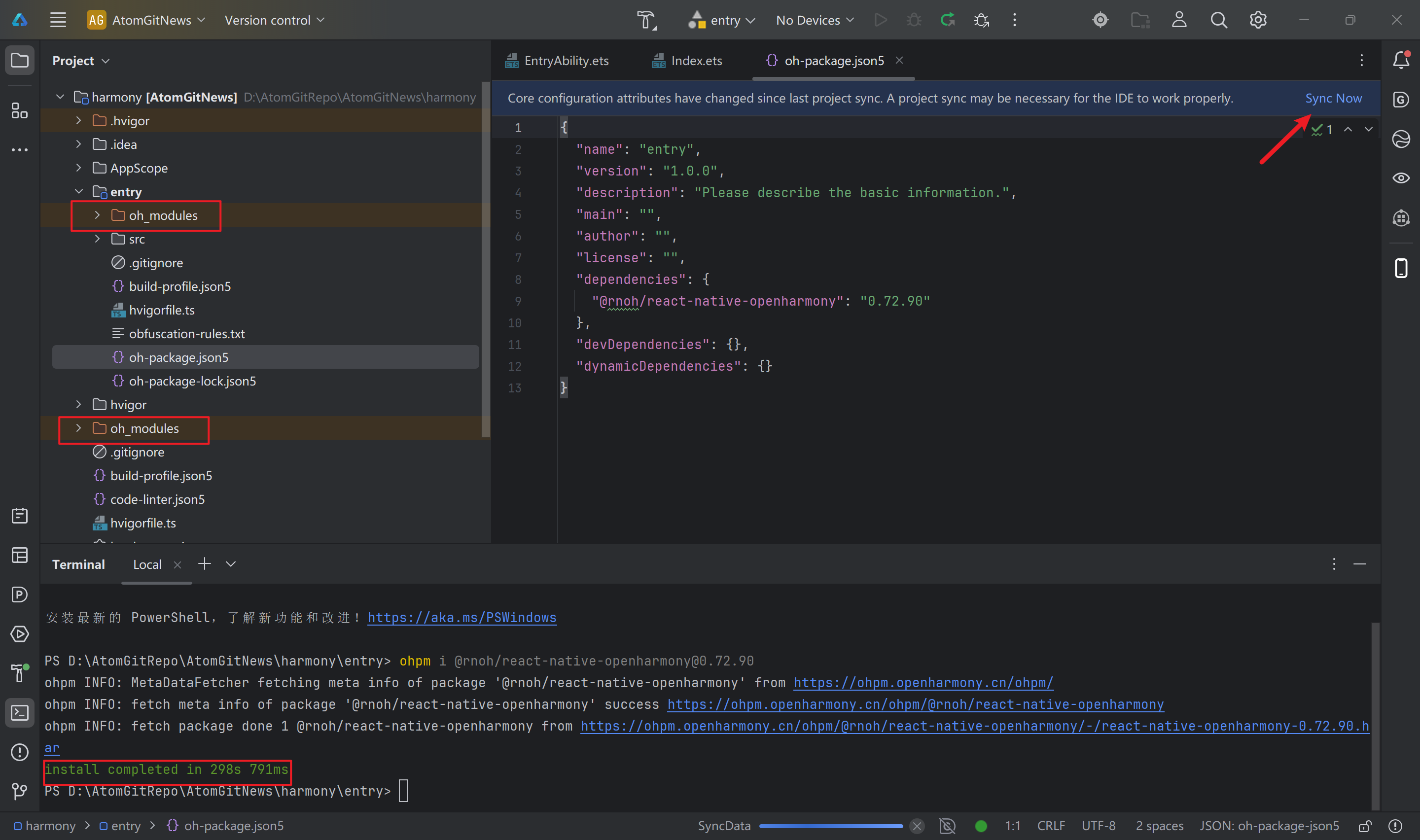Cancel the SyncData progress bar
Viewport: 1420px width, 840px height.
pos(917,826)
